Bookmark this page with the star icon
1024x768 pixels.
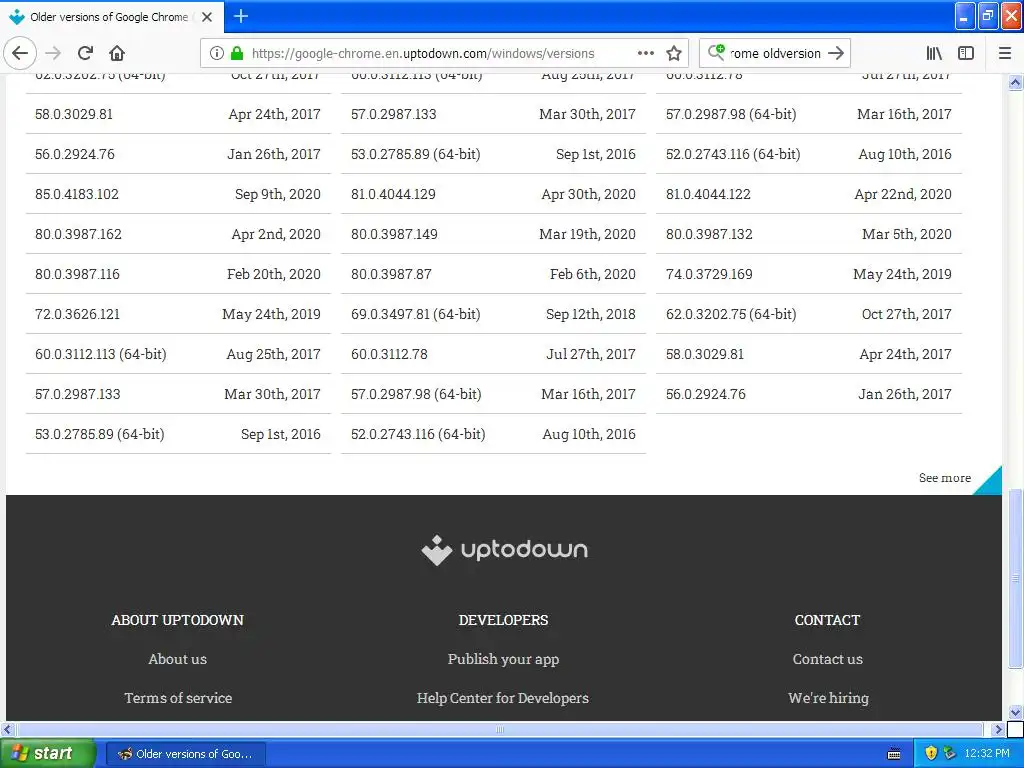point(674,53)
